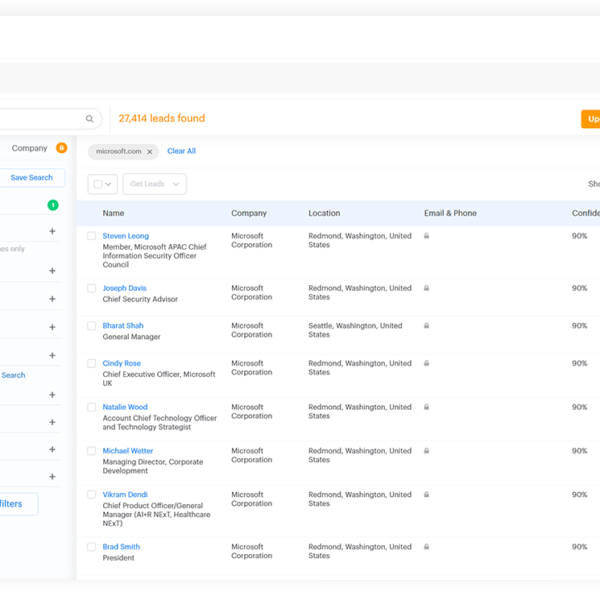Click the Location column header
Image resolution: width=600 pixels, height=600 pixels.
click(x=324, y=213)
